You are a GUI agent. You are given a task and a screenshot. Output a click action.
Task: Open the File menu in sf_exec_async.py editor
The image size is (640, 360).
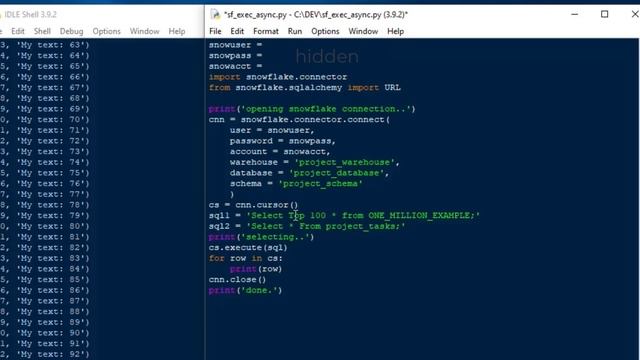tap(215, 31)
